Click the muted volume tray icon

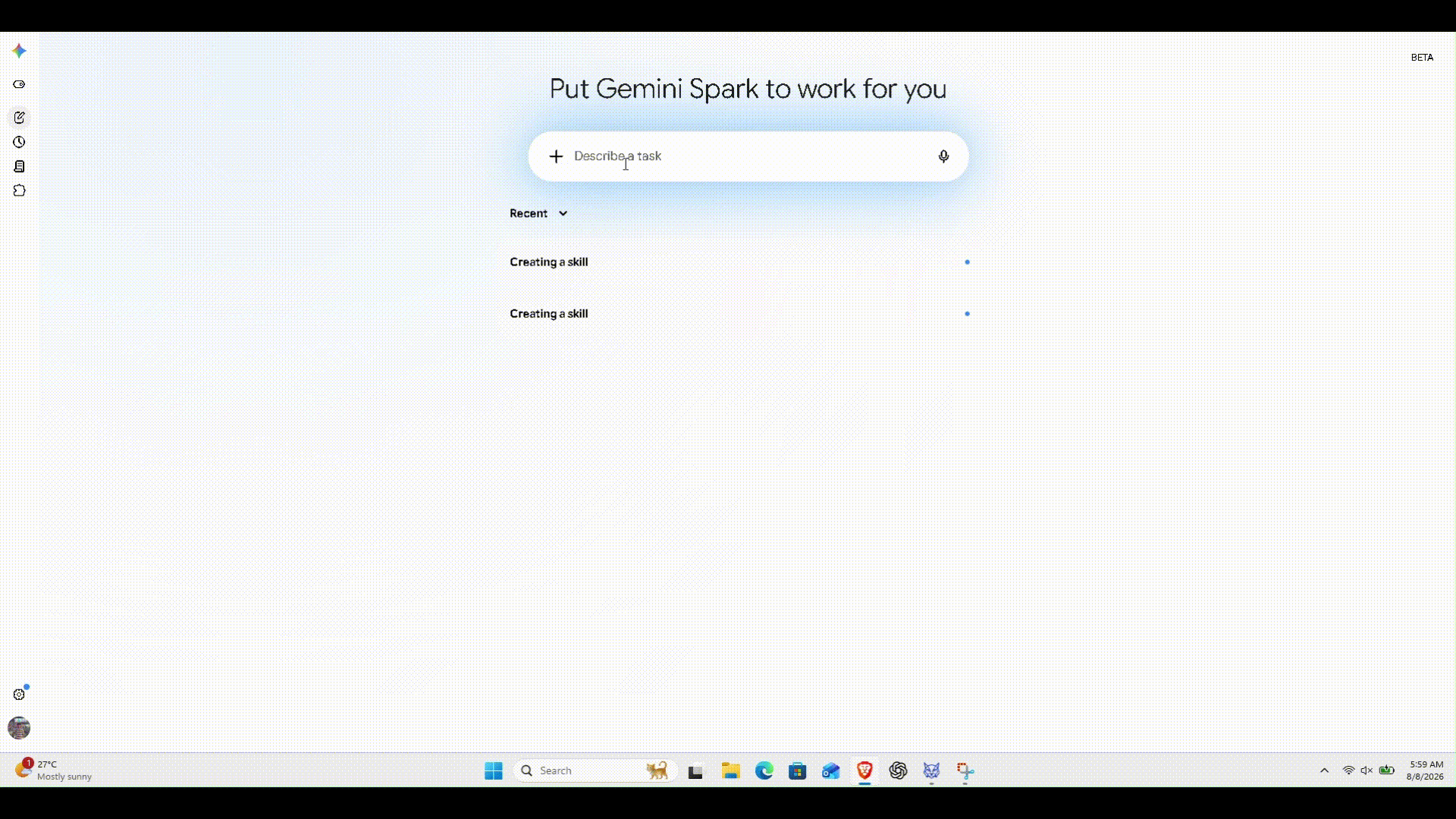tap(1367, 770)
